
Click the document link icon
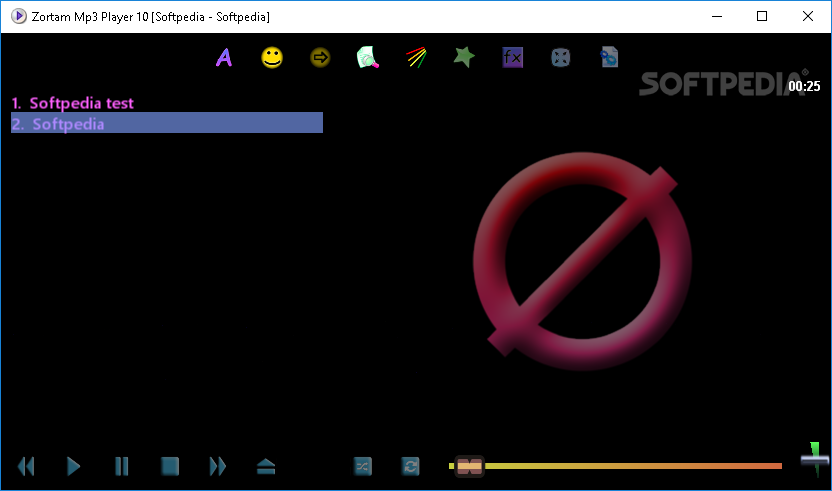click(x=609, y=57)
